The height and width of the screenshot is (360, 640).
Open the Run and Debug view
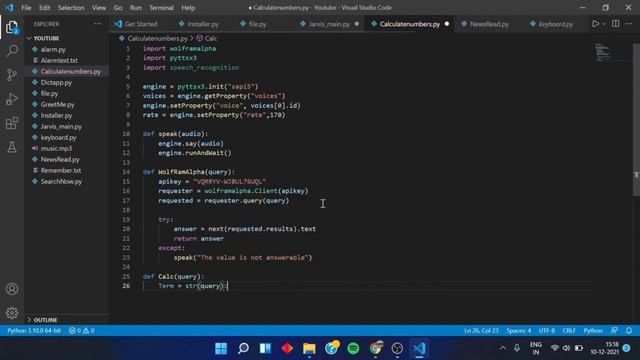(x=12, y=99)
